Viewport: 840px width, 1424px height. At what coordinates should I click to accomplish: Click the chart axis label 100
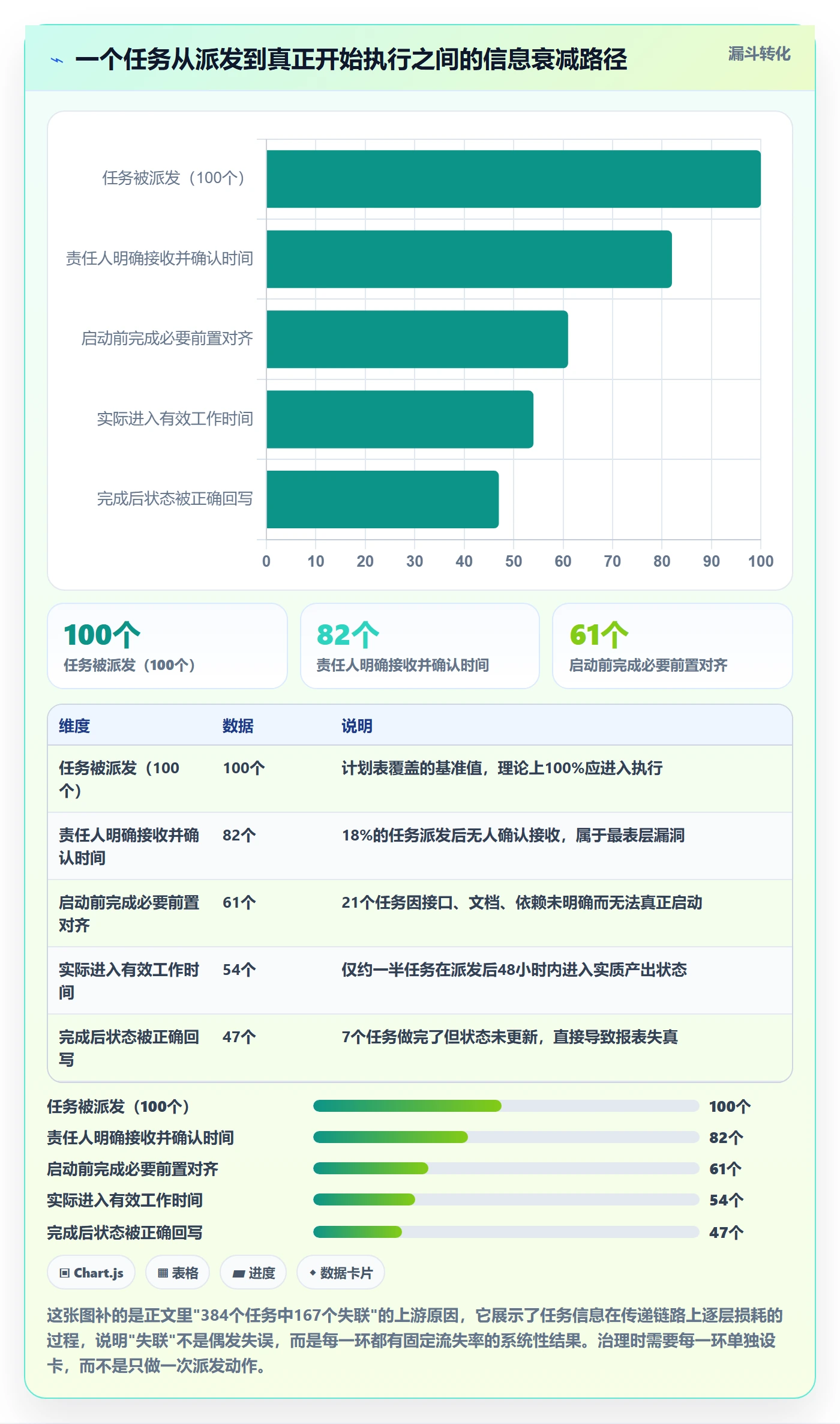tap(761, 561)
